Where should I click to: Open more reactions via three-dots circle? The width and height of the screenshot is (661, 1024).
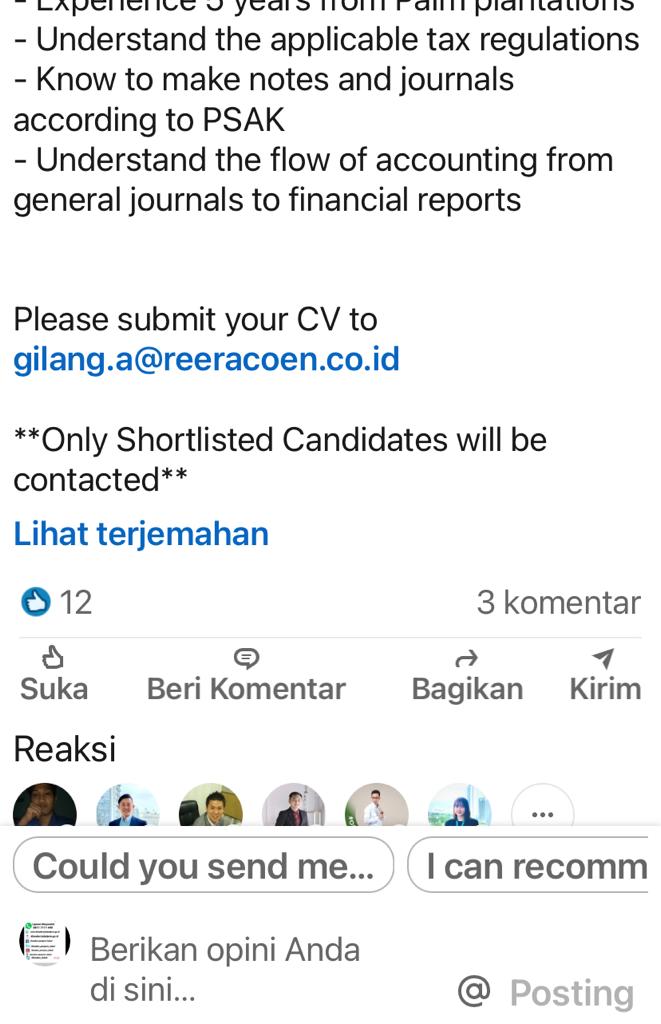pos(542,810)
